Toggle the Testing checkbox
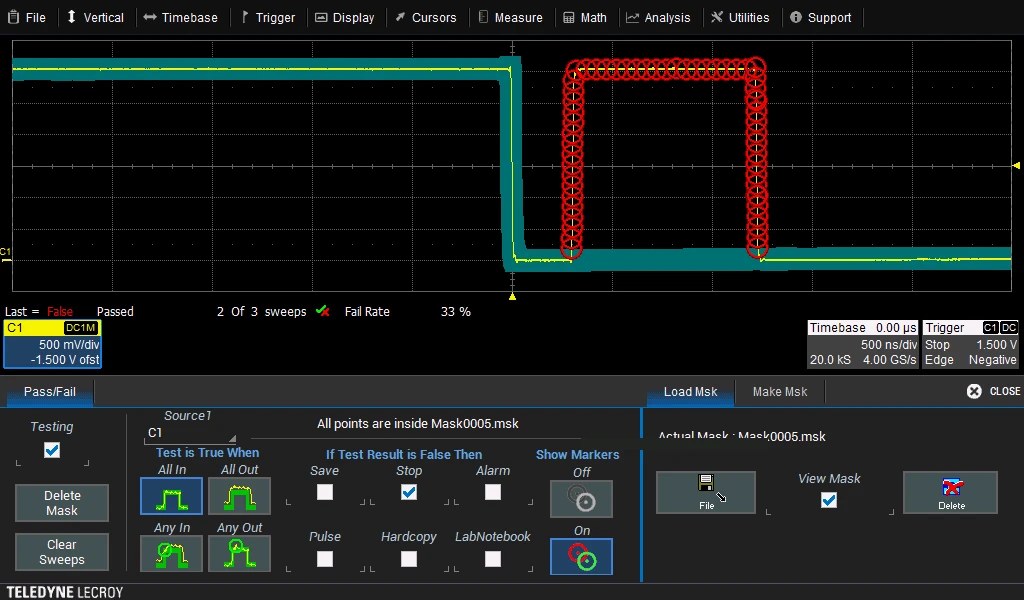Viewport: 1024px width, 600px height. pos(52,450)
